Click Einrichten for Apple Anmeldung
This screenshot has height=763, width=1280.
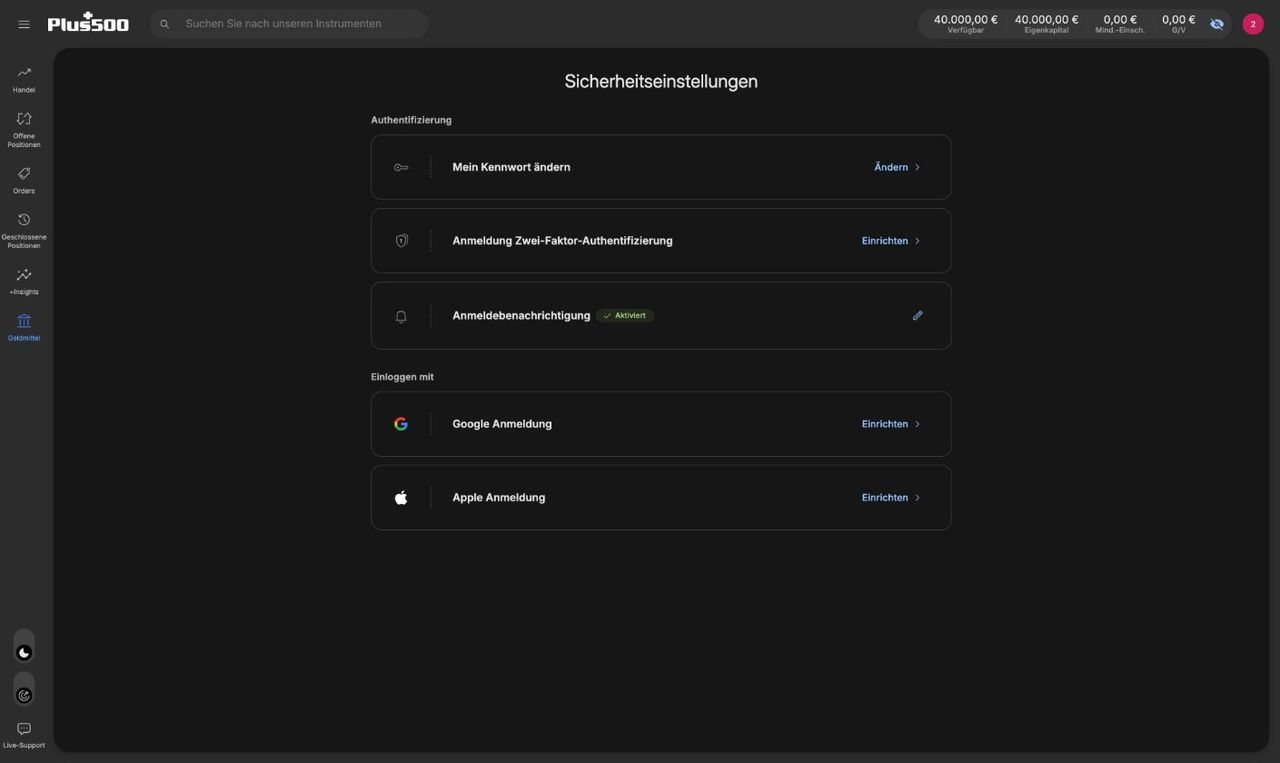pos(885,497)
